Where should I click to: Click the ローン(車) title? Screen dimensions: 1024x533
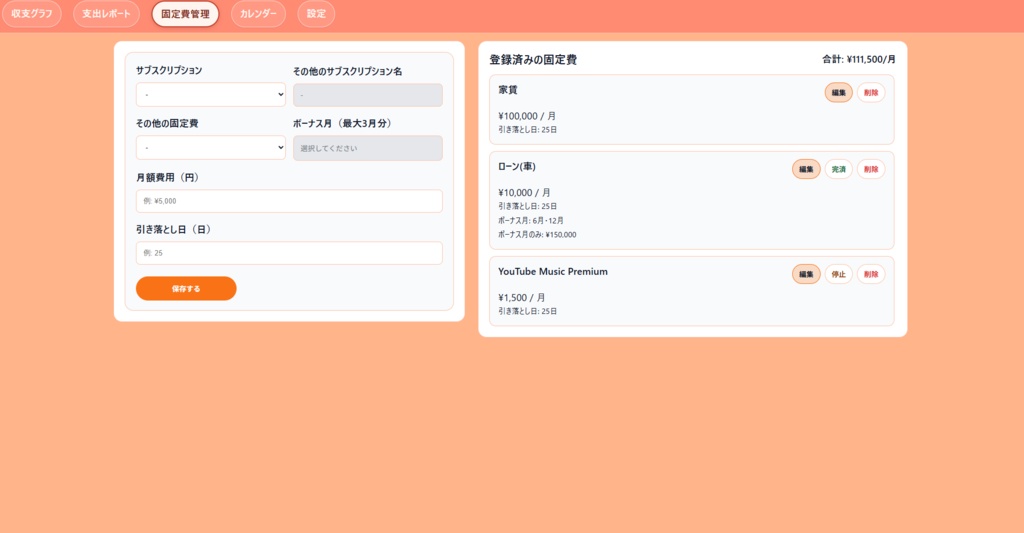coord(517,167)
